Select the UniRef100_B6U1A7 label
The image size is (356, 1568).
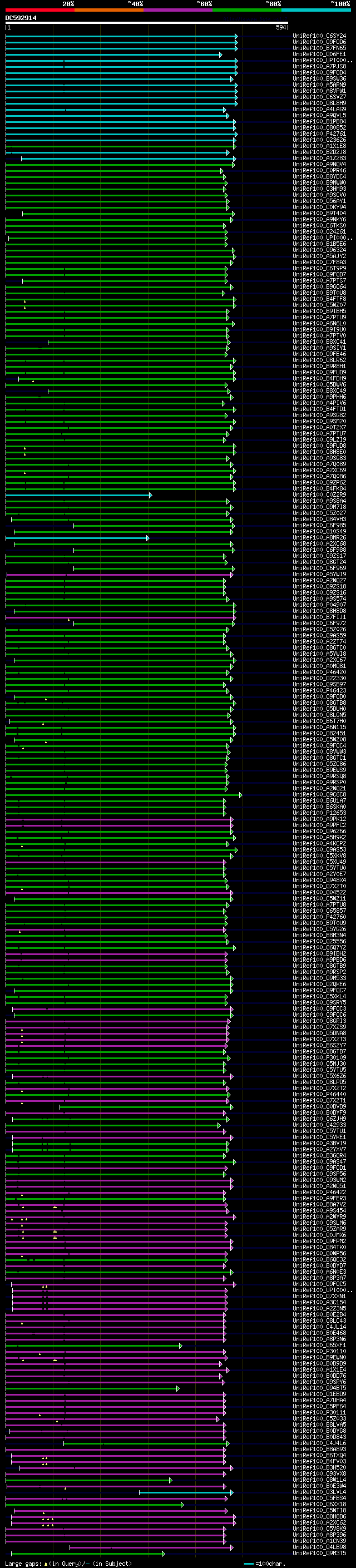click(319, 801)
